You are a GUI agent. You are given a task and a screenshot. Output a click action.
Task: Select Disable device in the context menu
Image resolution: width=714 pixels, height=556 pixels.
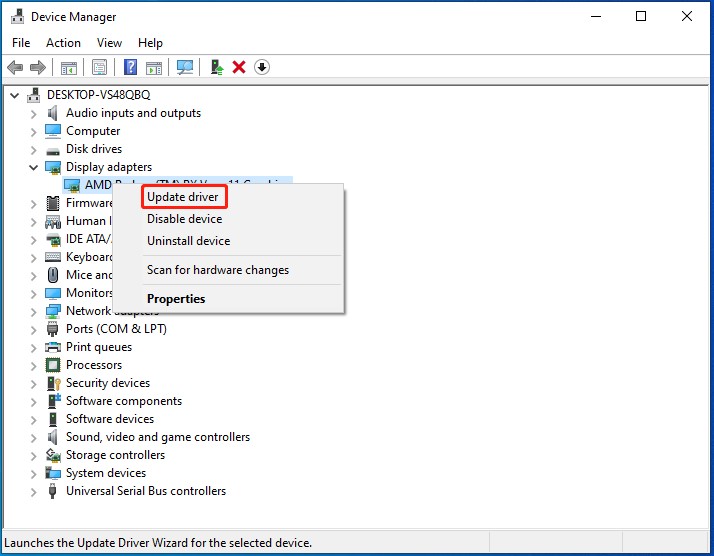[x=184, y=219]
